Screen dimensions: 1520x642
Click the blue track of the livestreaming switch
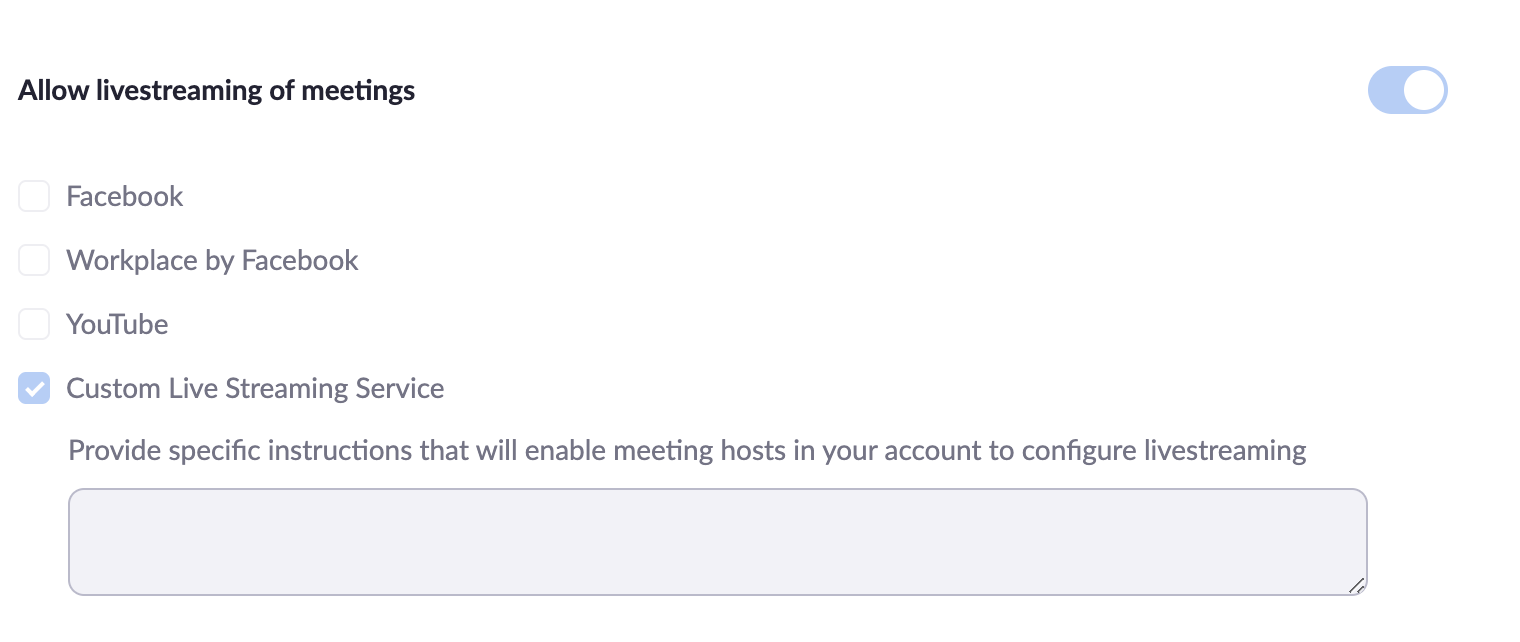1385,91
